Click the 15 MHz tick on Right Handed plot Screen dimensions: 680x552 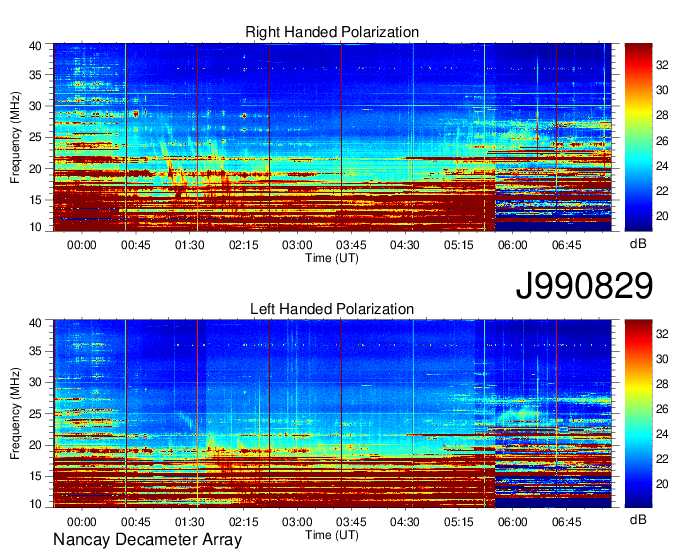point(35,200)
